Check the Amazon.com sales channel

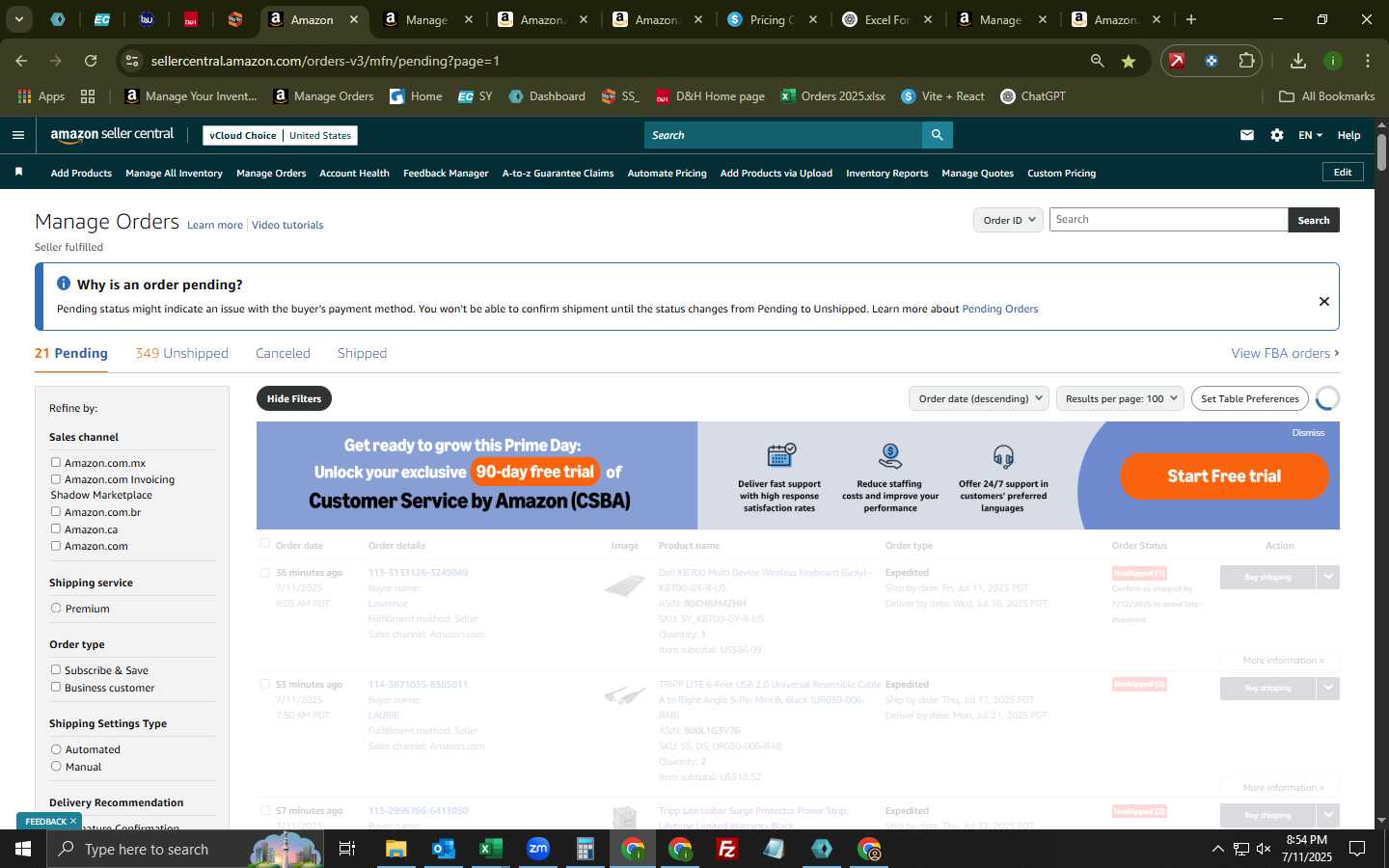pyautogui.click(x=56, y=546)
